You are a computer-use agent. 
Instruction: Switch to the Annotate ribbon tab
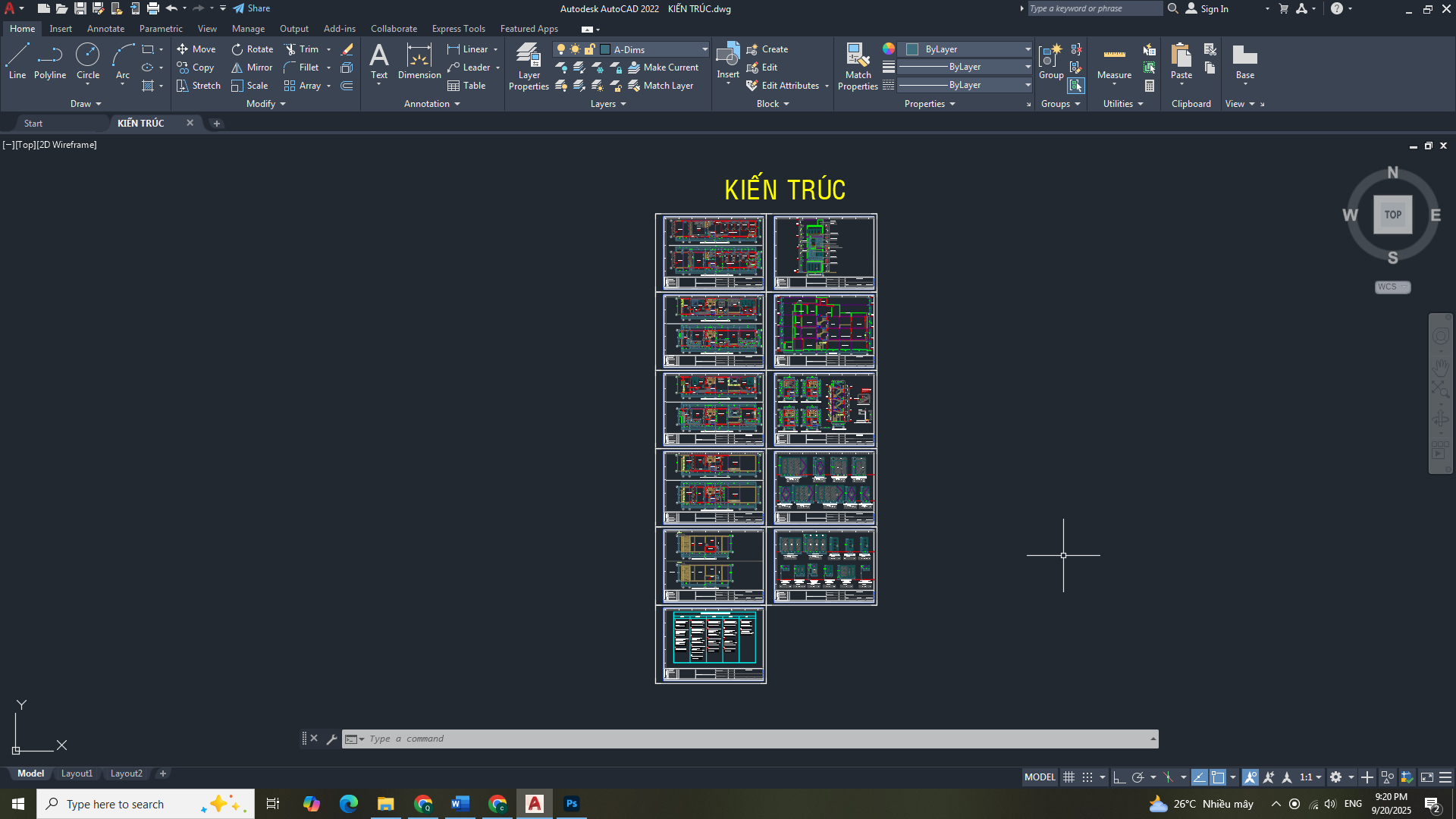point(105,29)
